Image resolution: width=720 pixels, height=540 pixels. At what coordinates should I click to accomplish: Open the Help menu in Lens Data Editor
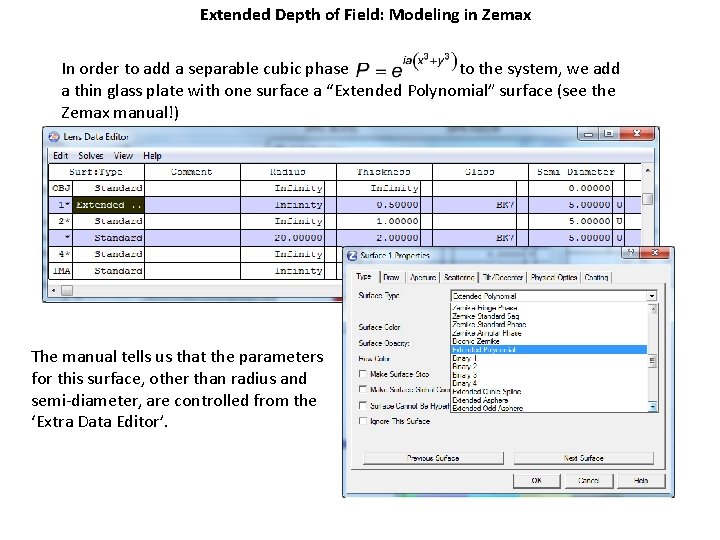click(152, 156)
